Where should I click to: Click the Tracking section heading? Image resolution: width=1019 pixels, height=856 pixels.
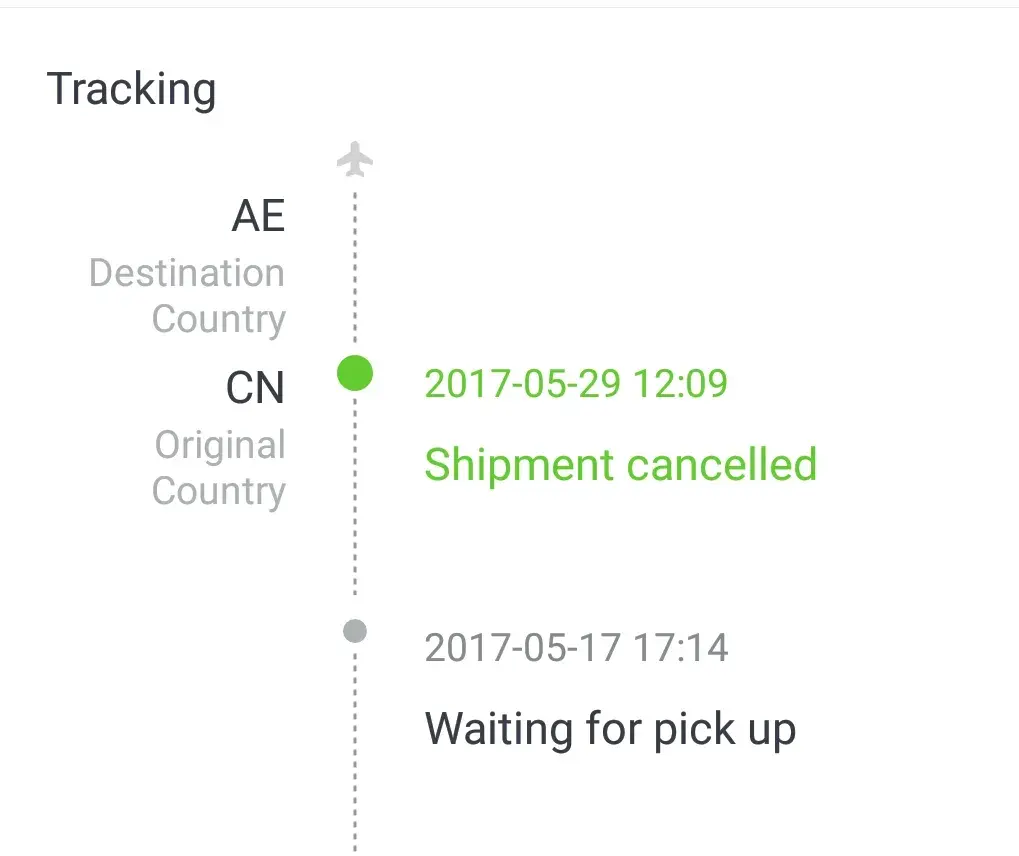coord(131,89)
